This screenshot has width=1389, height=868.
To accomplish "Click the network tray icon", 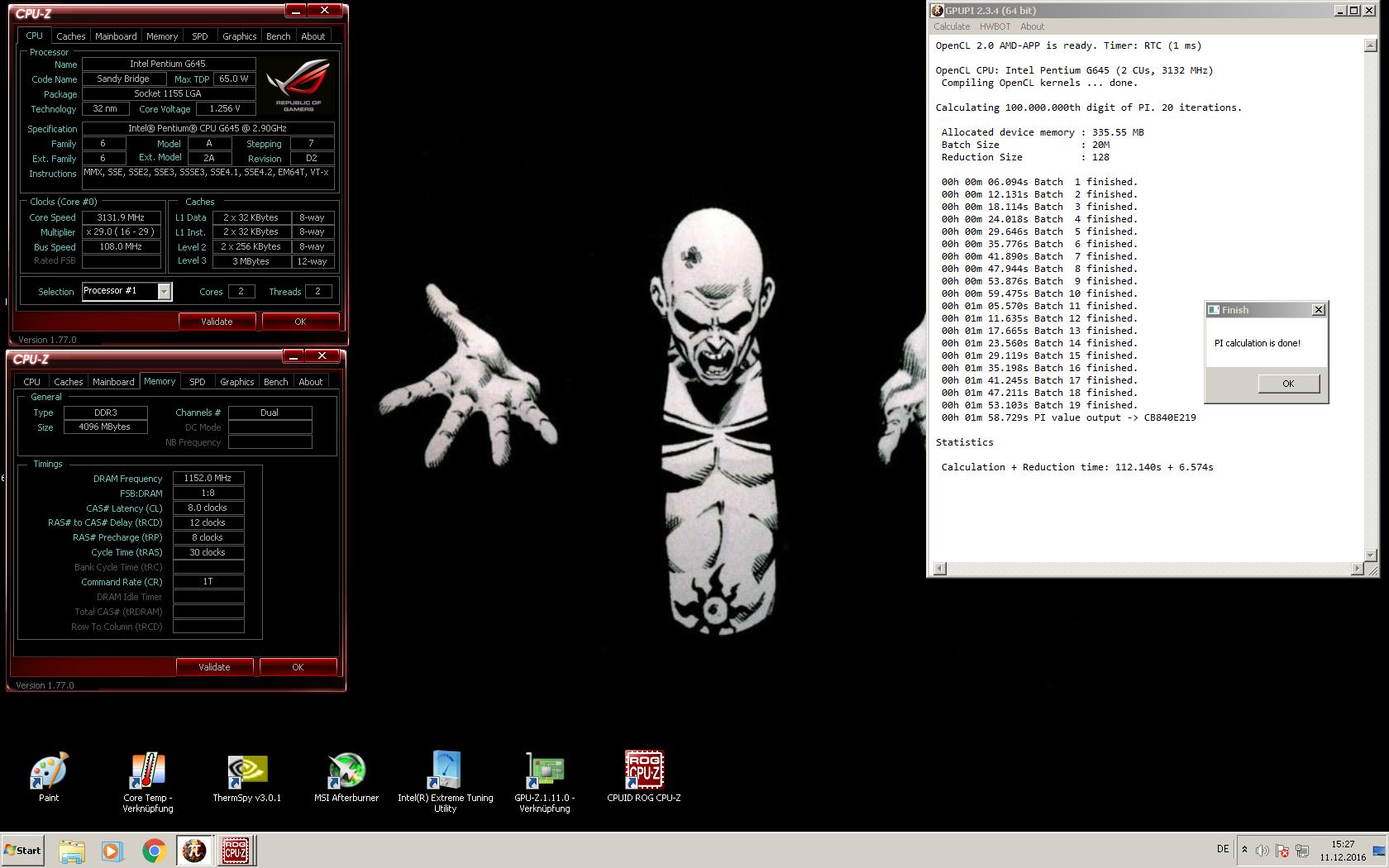I will click(x=1302, y=851).
